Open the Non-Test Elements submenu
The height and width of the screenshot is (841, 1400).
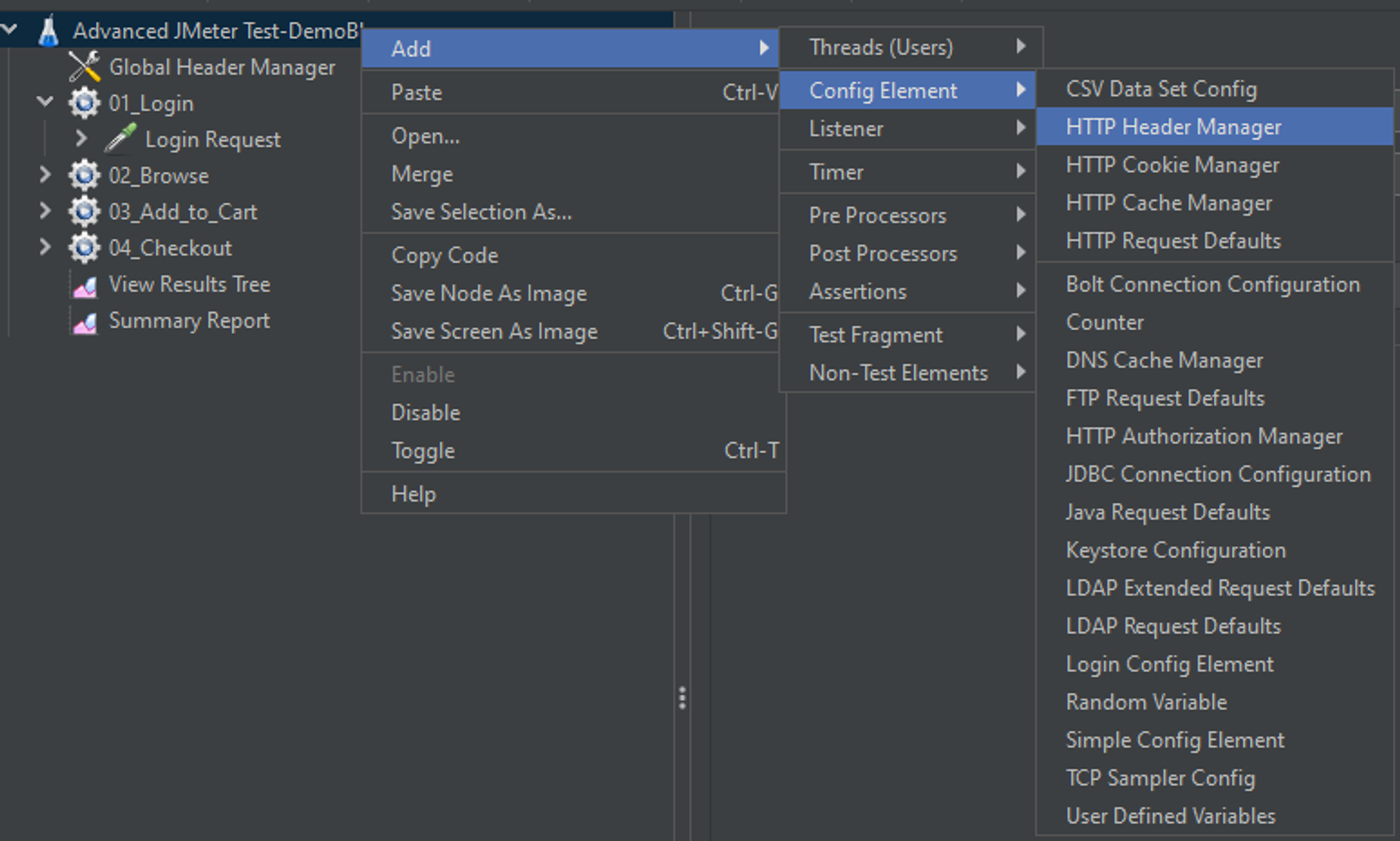click(x=907, y=373)
